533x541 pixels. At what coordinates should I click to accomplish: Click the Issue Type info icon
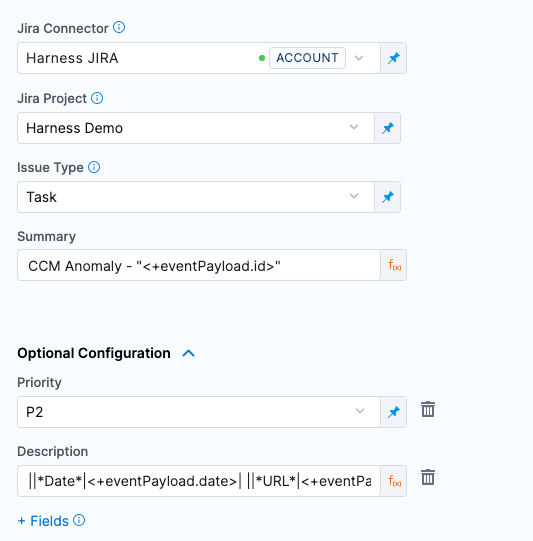pos(94,167)
